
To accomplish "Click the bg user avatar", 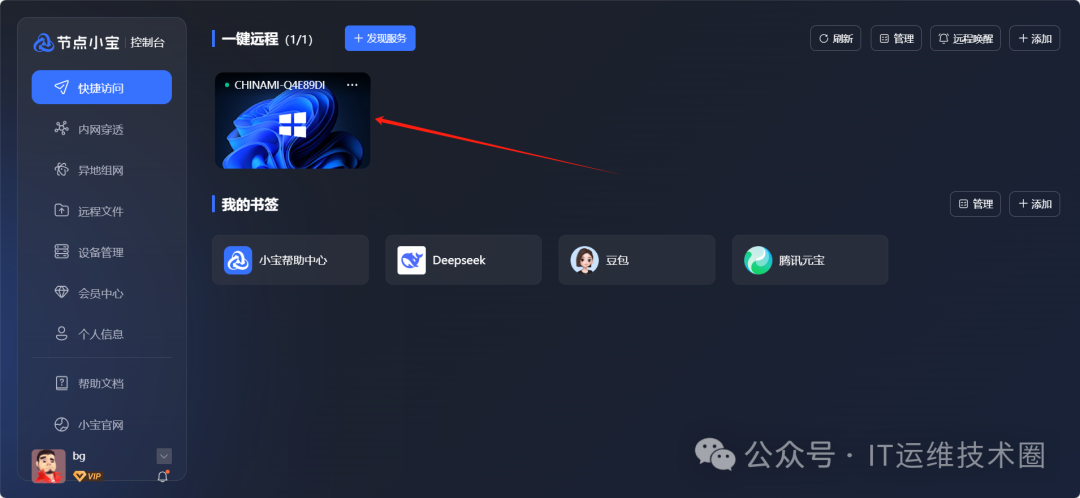I will pyautogui.click(x=49, y=466).
